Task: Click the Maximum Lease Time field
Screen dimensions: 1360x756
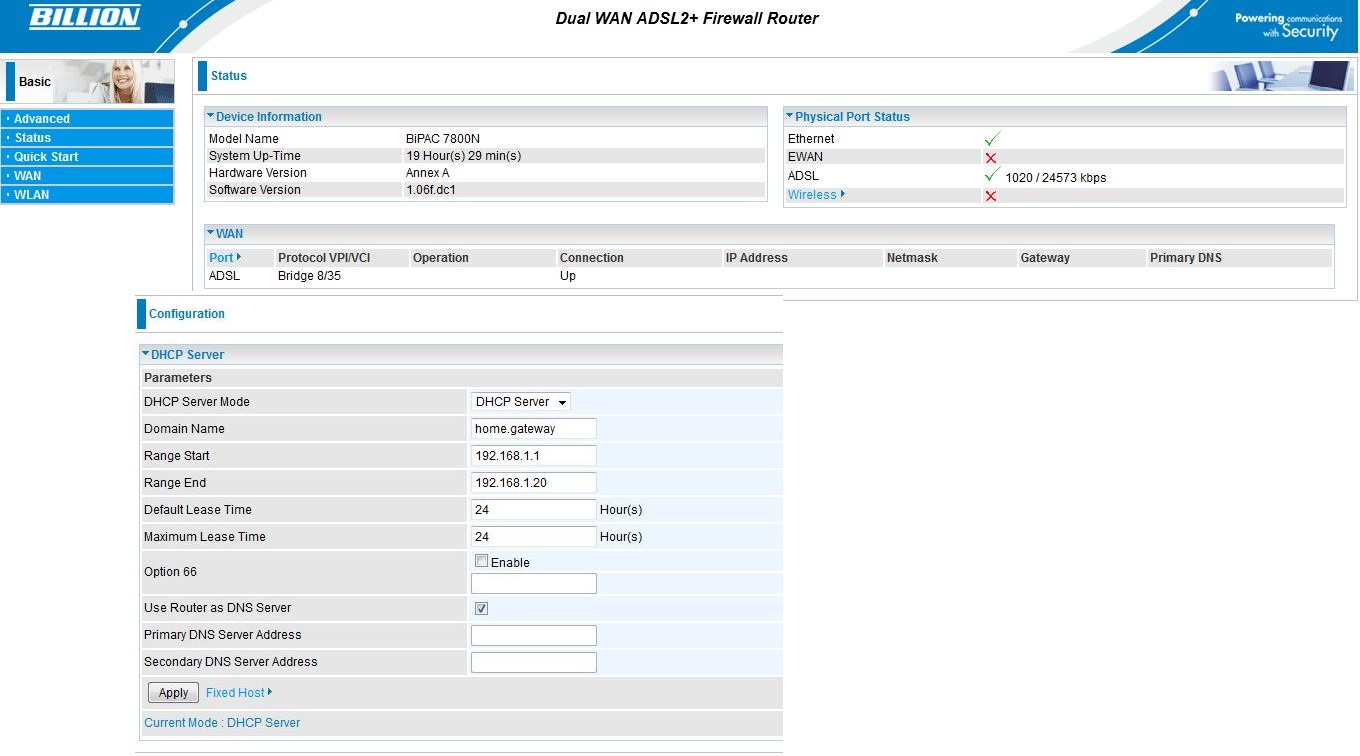Action: click(x=534, y=537)
